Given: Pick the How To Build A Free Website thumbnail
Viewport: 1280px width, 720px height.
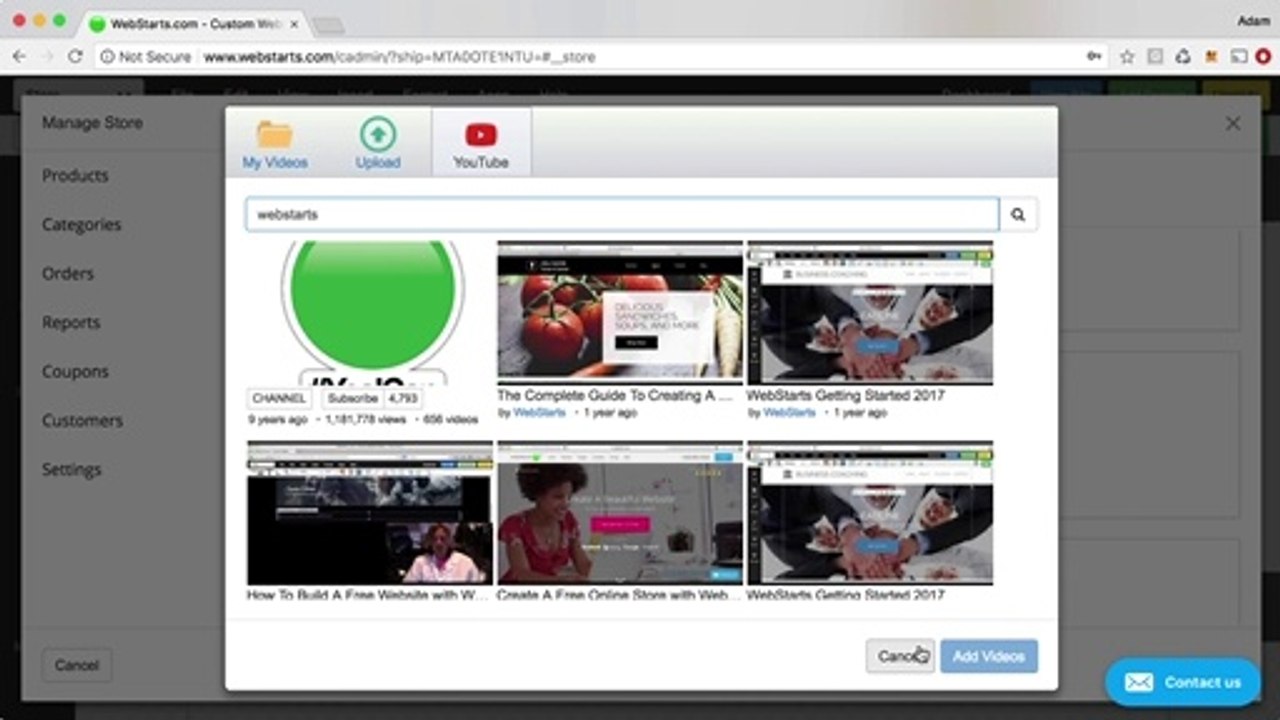Looking at the screenshot, I should (370, 513).
